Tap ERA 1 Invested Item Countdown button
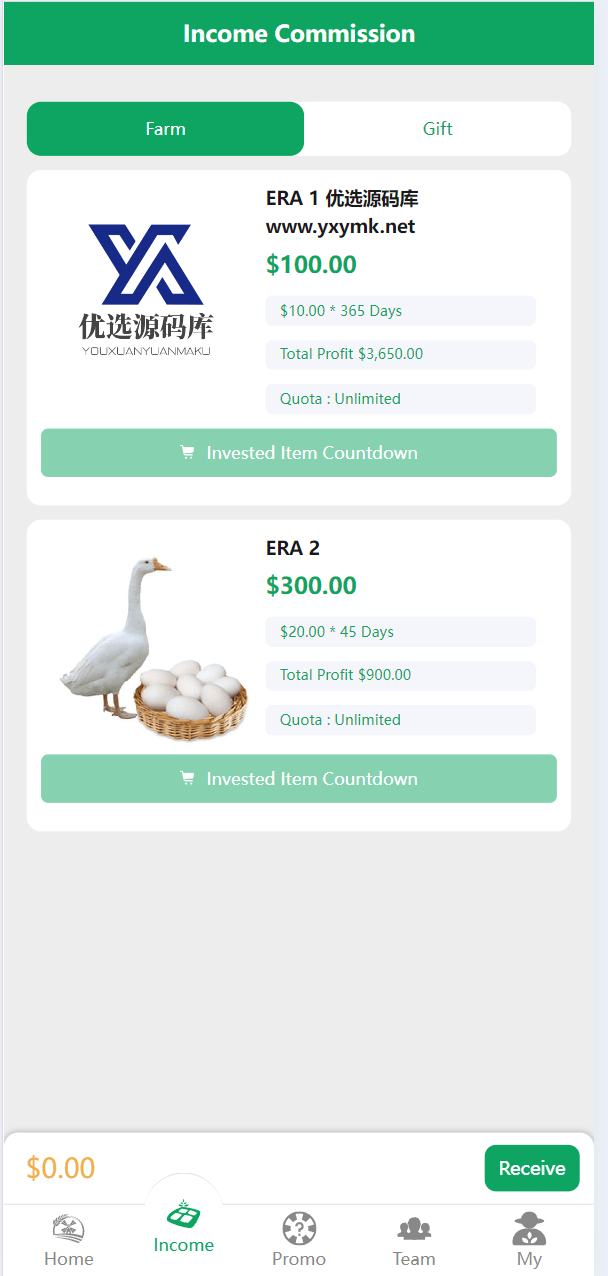608x1276 pixels. coord(299,453)
